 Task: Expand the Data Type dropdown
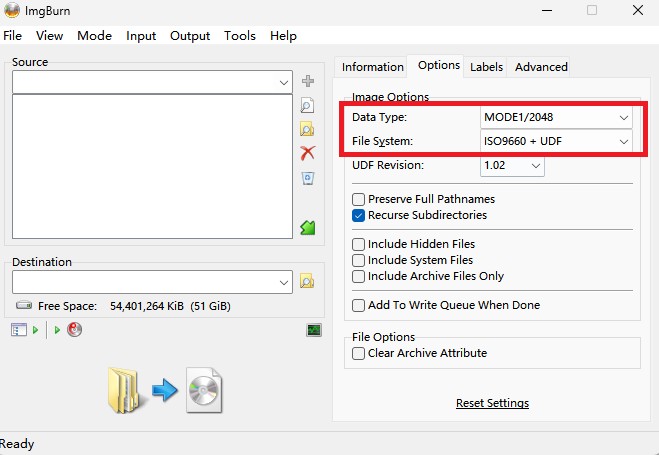tap(556, 117)
